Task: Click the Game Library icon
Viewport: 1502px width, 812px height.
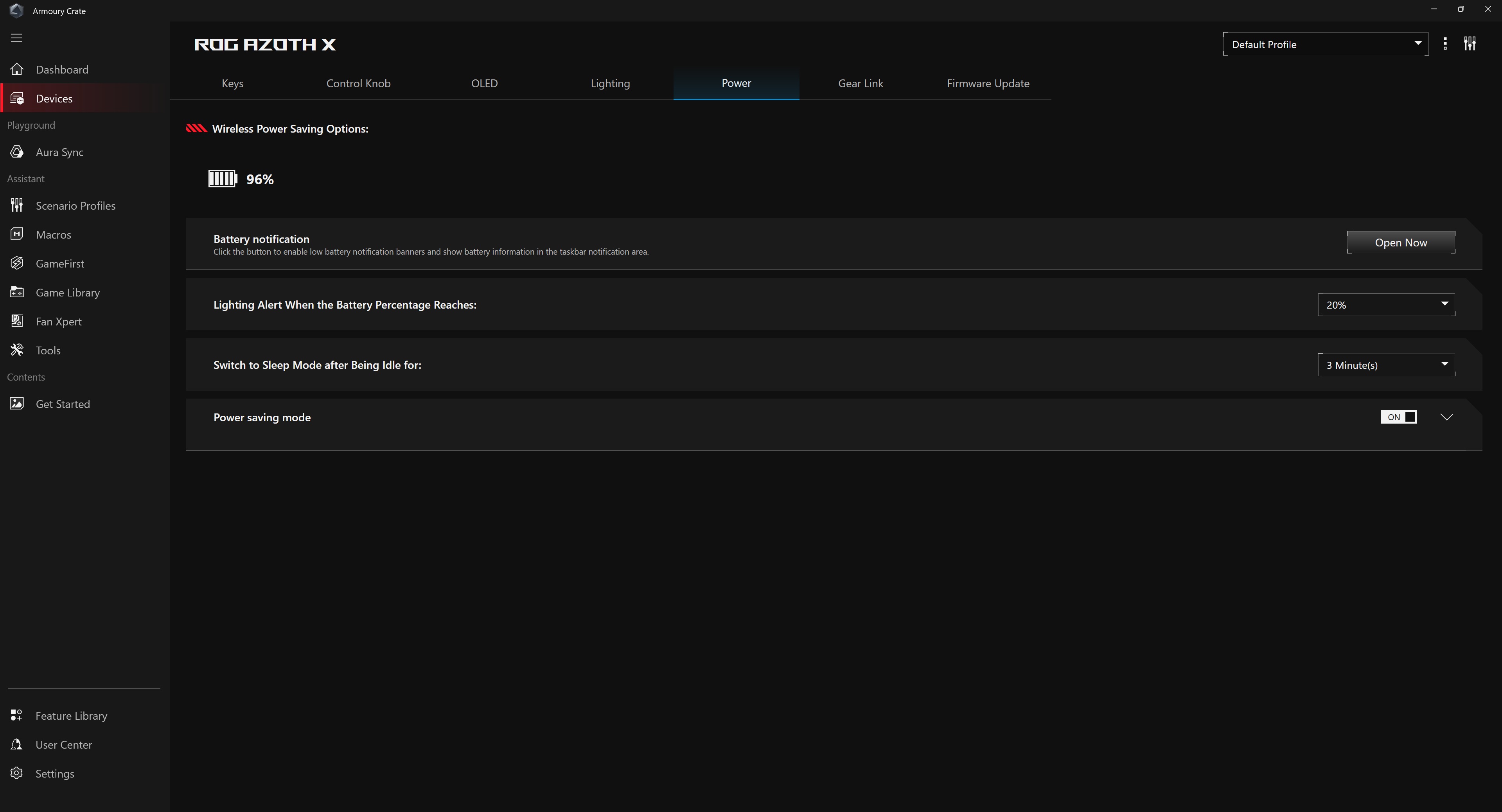Action: [x=17, y=292]
